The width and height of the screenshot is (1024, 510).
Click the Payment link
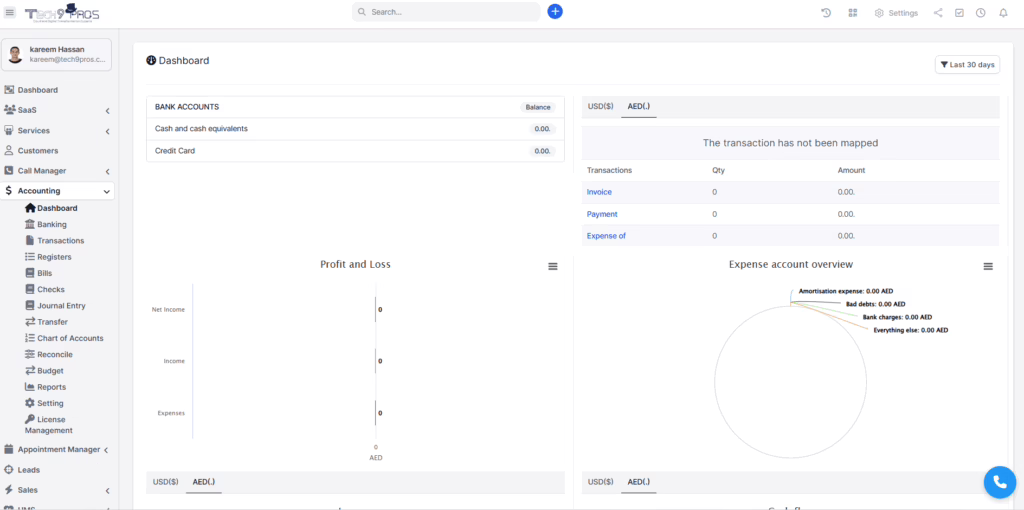tap(602, 214)
